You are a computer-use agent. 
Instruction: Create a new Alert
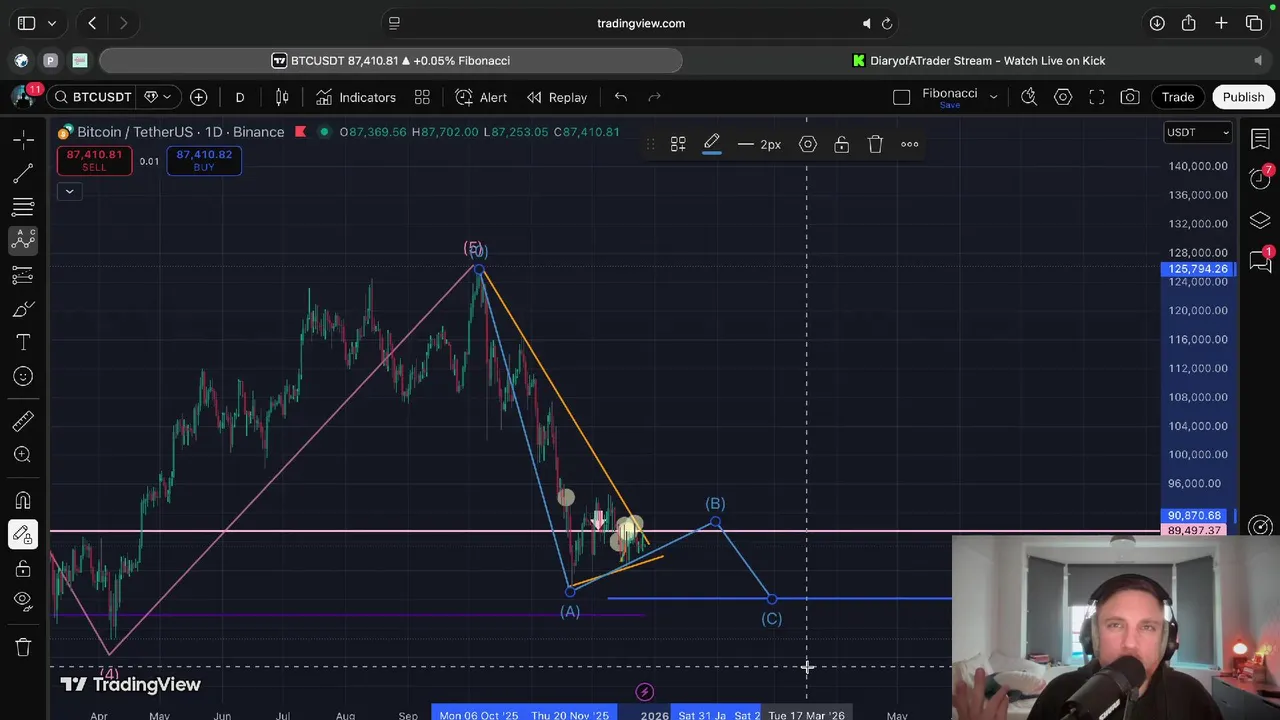[x=481, y=97]
